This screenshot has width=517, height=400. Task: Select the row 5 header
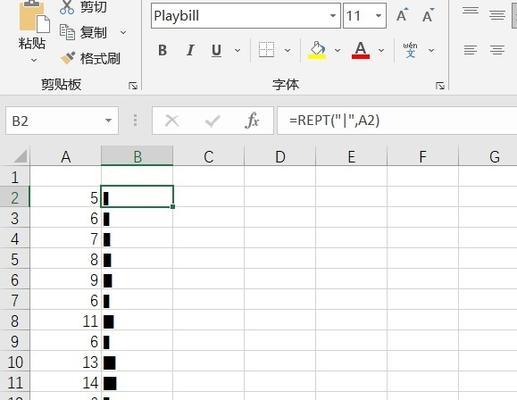[x=15, y=260]
